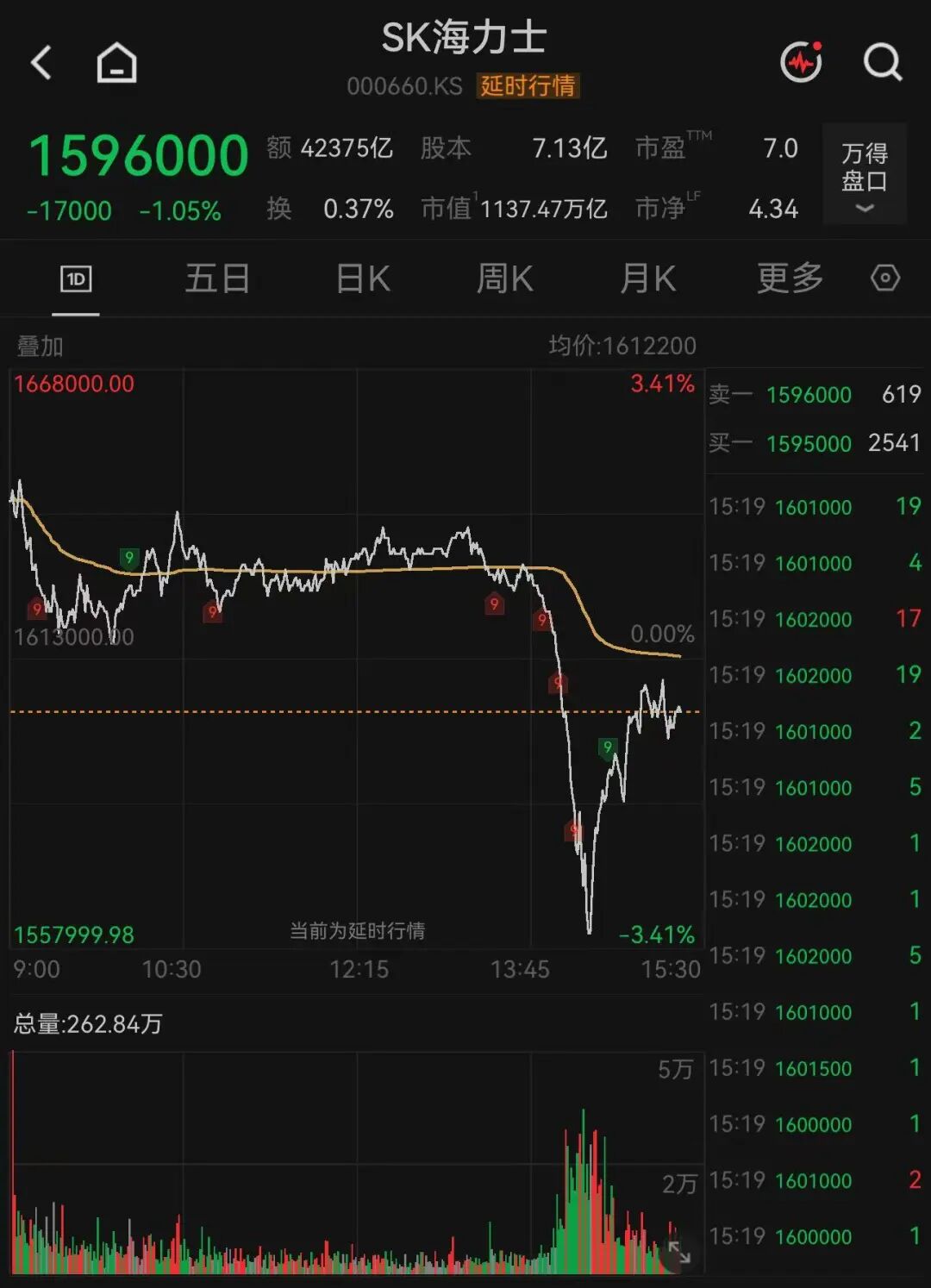Screen dimensions: 931x1288
Task: Select the 1D chart tab
Action: tap(76, 279)
